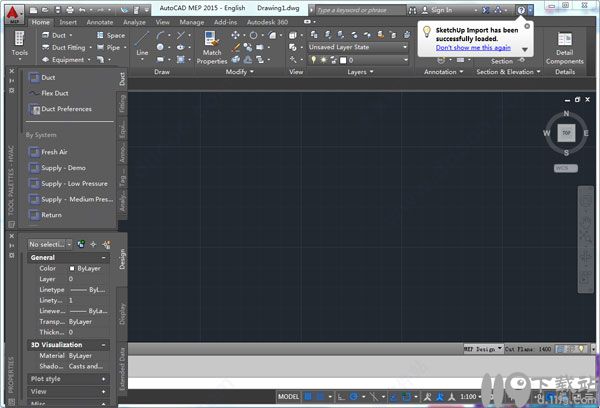Image resolution: width=600 pixels, height=408 pixels.
Task: Click the Space tool in ribbon
Action: coord(111,35)
